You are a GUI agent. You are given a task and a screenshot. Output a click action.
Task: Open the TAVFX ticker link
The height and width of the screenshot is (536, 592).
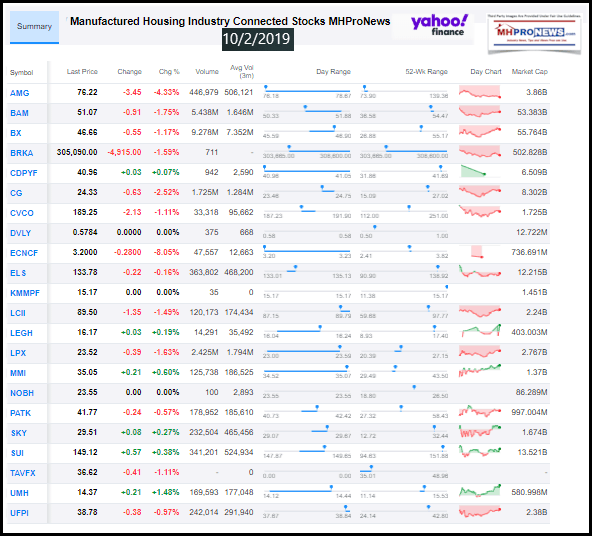coord(23,473)
